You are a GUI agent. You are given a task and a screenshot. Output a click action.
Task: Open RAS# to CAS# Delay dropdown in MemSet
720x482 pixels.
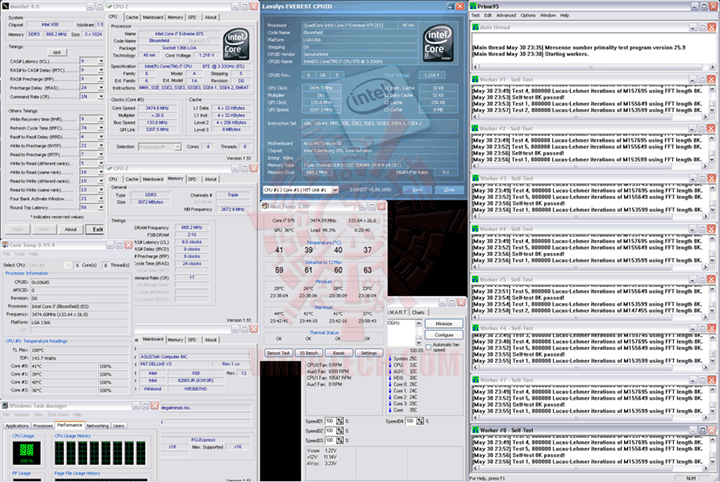[x=101, y=70]
